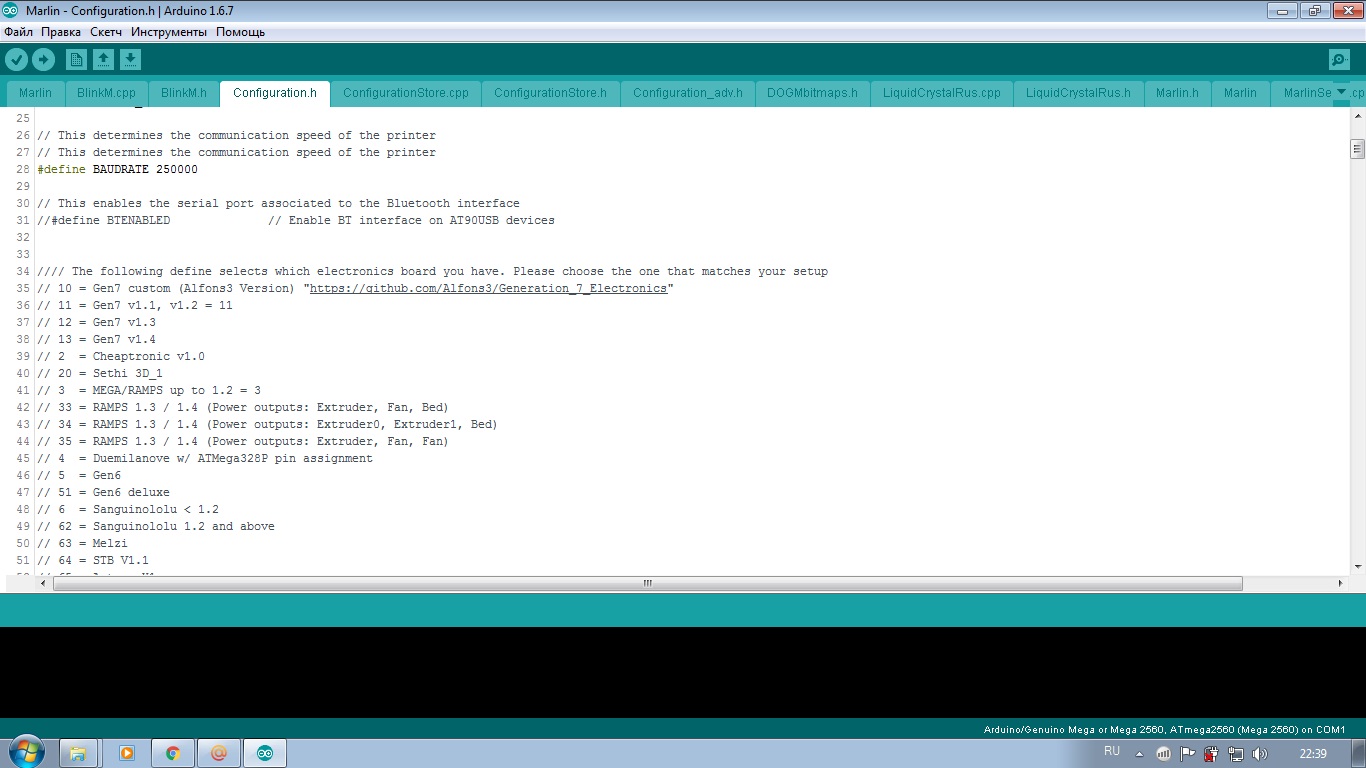Switch to the Configuration_adv.h tab

tap(687, 93)
